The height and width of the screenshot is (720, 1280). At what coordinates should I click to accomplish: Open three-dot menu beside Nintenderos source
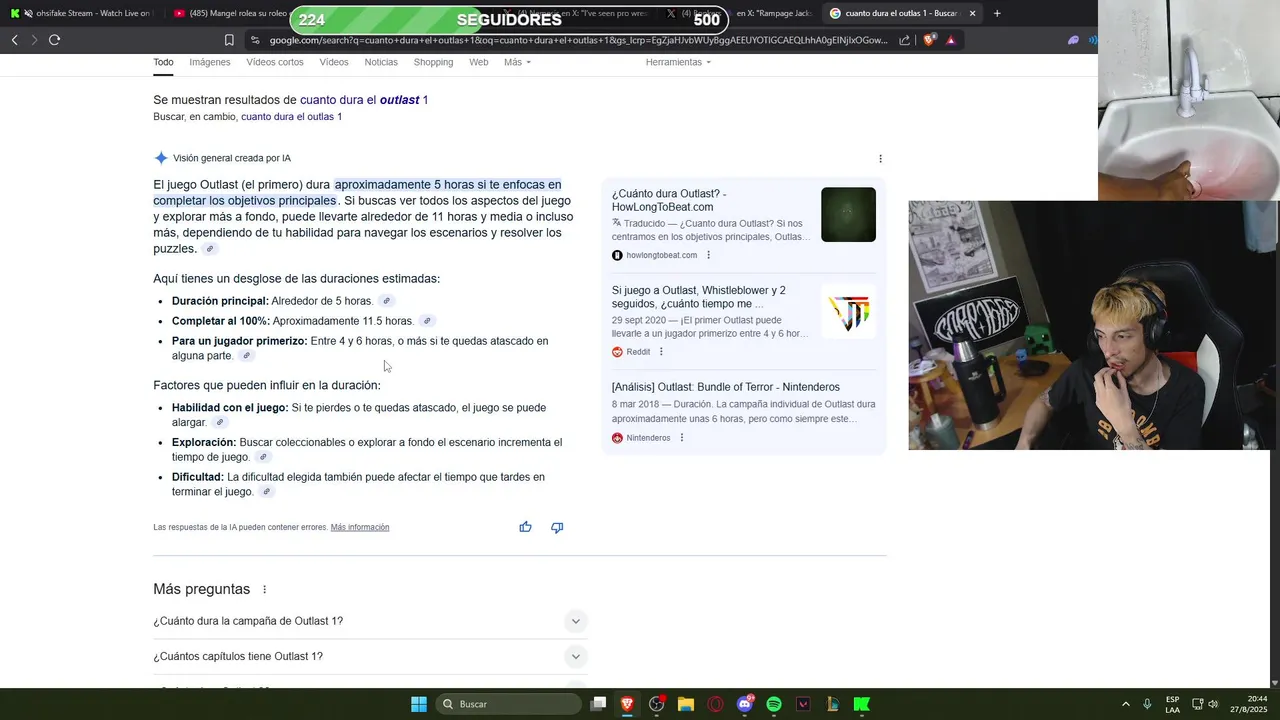click(x=682, y=438)
